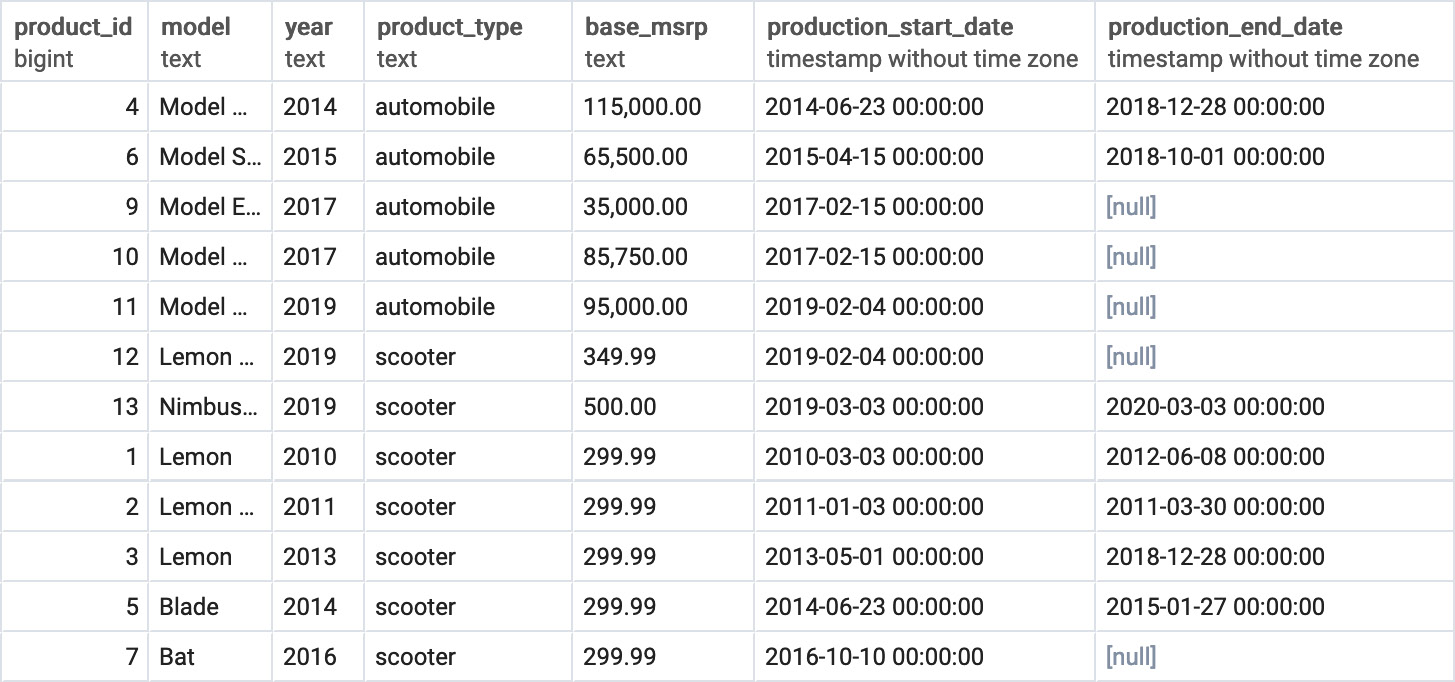1455x682 pixels.
Task: Click base_msrp cell 35,000.00
Action: click(663, 206)
